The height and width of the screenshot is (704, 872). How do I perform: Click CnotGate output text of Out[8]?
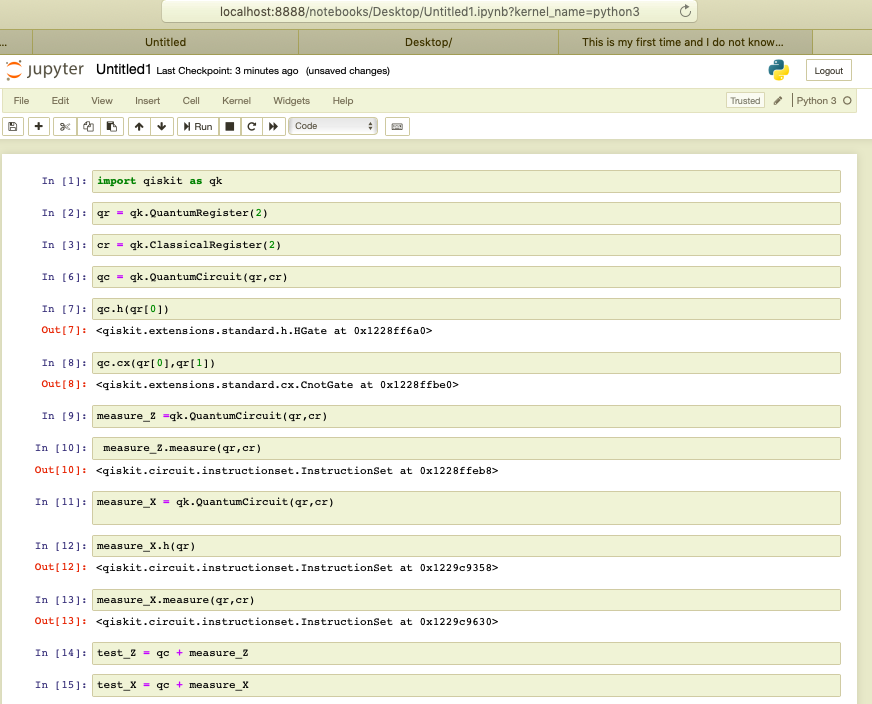pos(277,385)
